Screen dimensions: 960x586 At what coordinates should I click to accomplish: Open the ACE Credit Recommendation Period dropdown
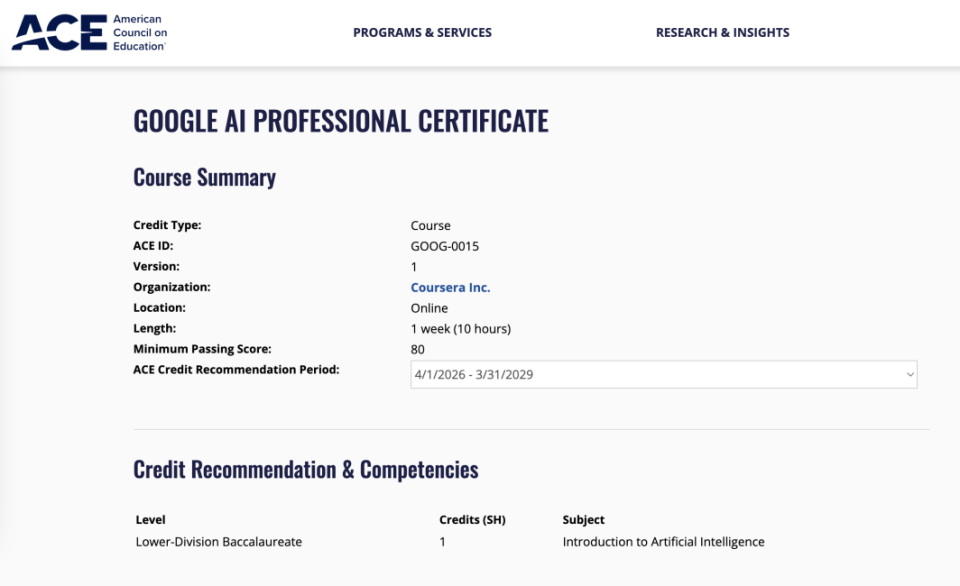pos(664,374)
